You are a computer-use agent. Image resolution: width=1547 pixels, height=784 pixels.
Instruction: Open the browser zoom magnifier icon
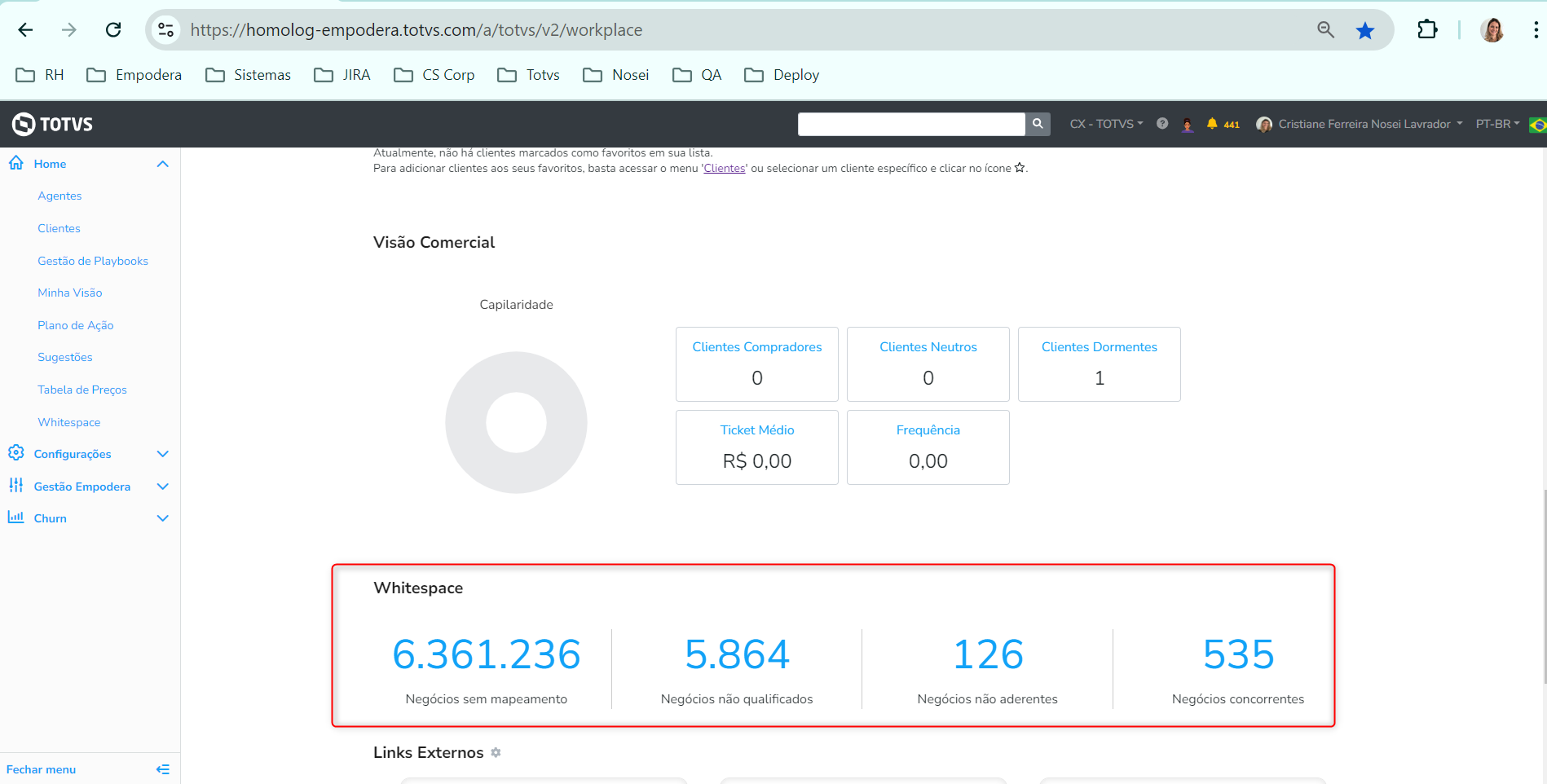1326,30
